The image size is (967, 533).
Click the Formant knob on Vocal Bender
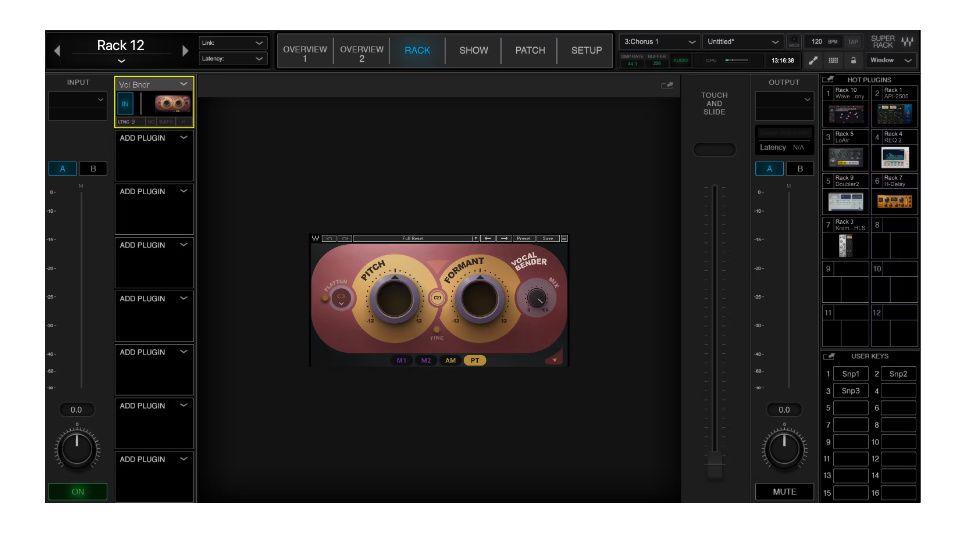(x=480, y=299)
